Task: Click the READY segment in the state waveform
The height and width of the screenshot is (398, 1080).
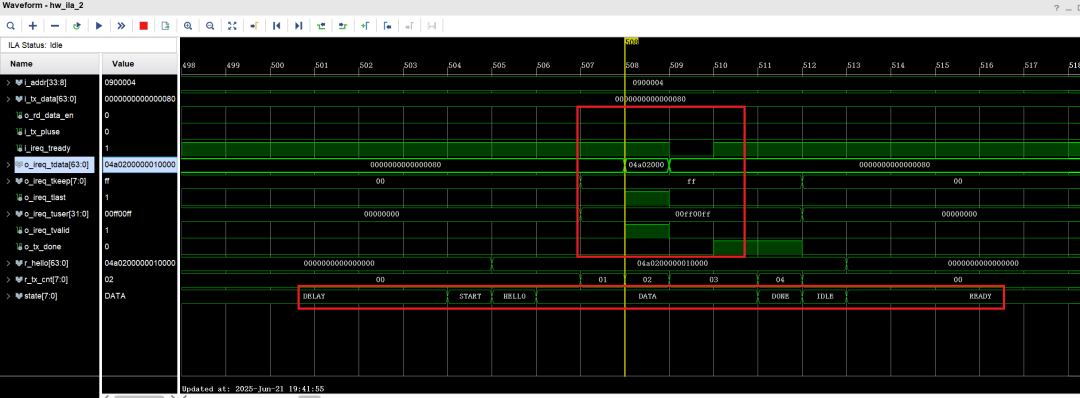Action: (980, 296)
